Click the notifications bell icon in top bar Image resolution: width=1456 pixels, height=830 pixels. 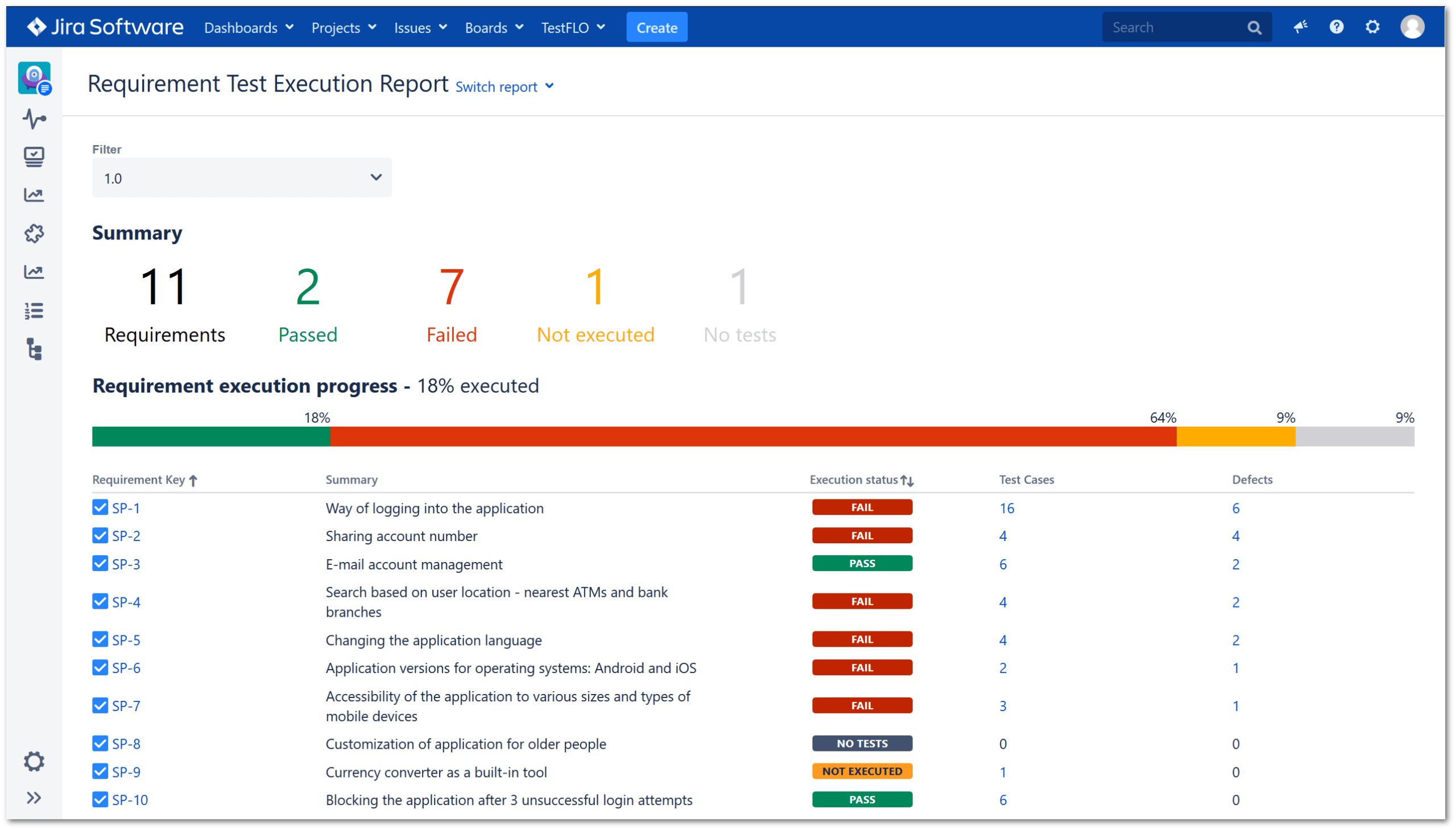click(1299, 27)
